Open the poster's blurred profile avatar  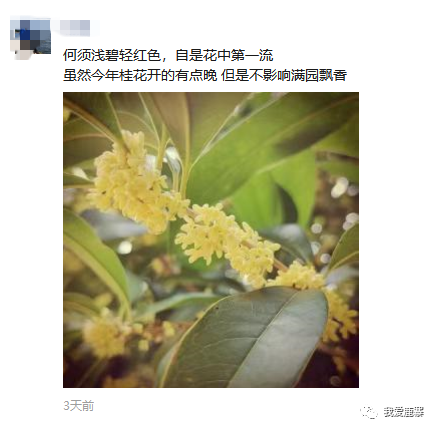click(x=31, y=37)
